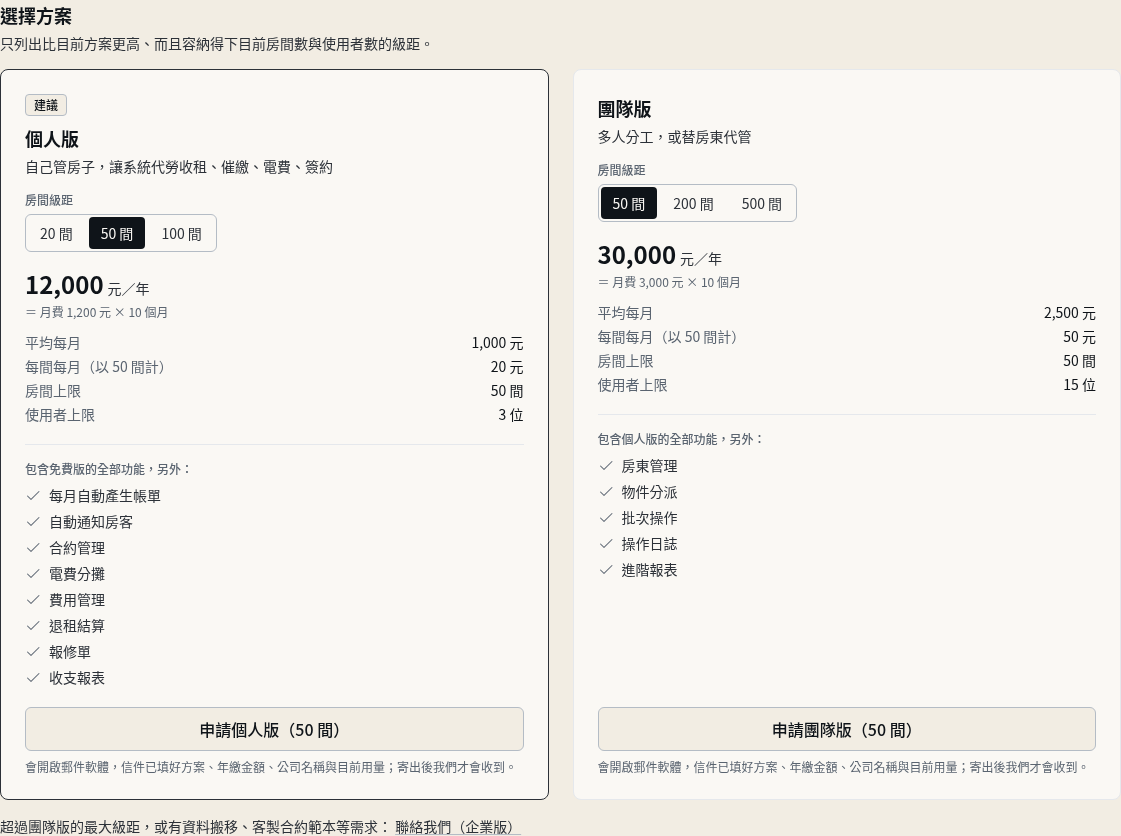Click the checkmark beside 合約管理
The height and width of the screenshot is (836, 1121).
(x=33, y=548)
